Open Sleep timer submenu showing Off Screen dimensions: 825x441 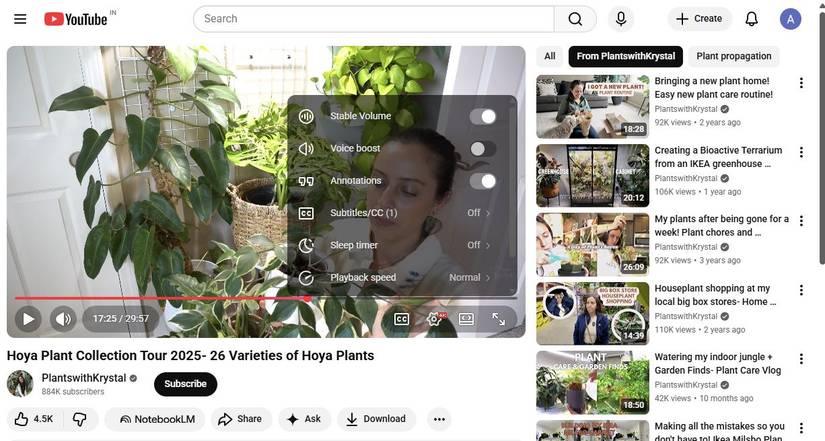coord(403,245)
